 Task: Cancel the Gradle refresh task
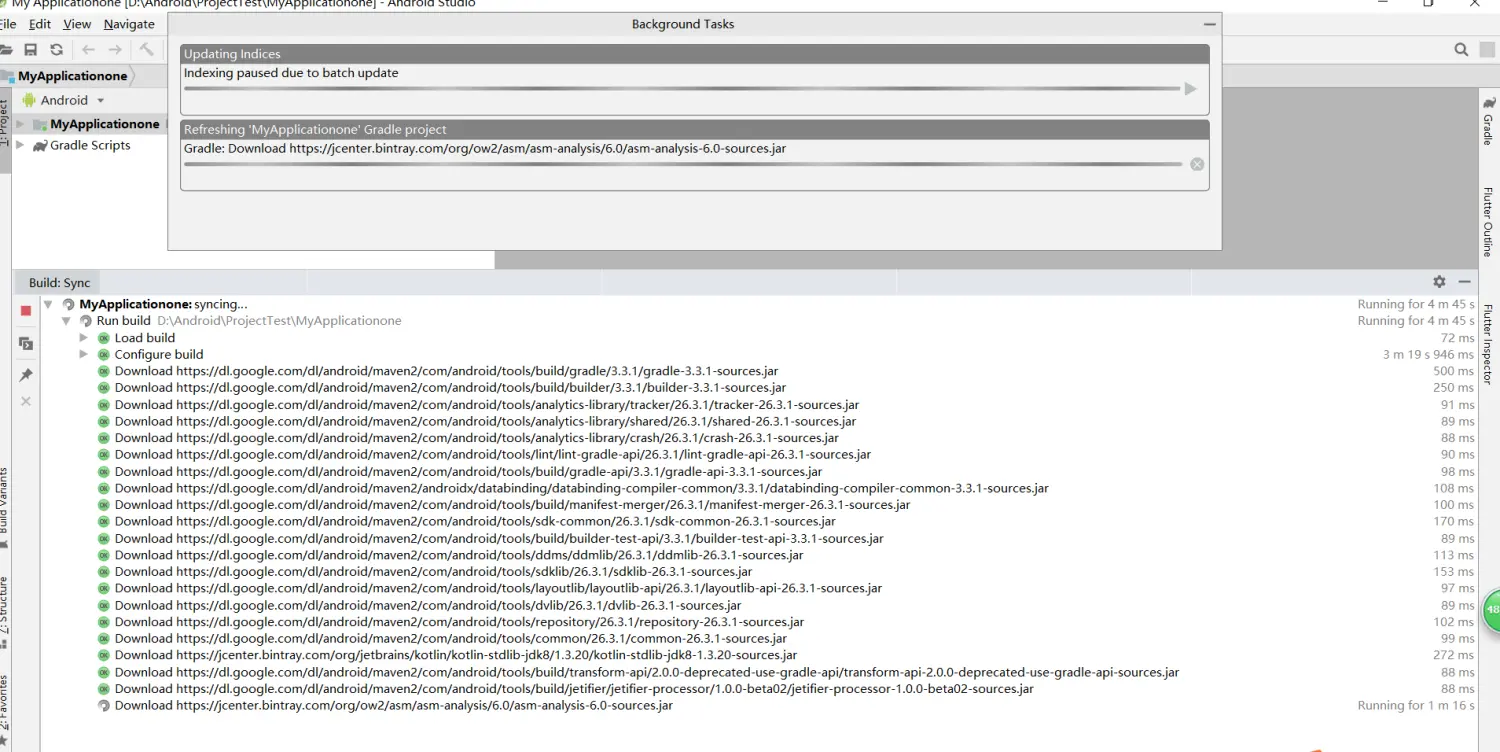(x=1197, y=164)
